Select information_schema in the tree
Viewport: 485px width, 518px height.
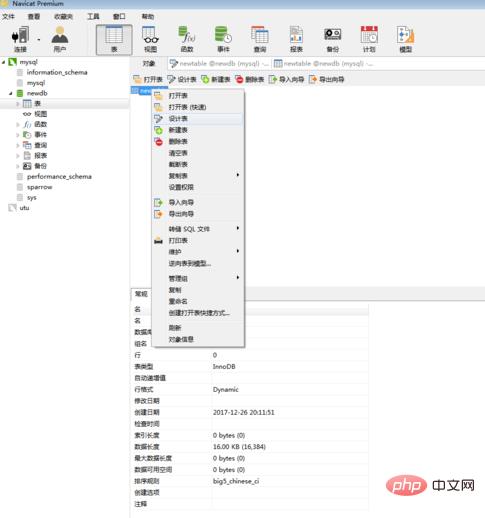57,72
